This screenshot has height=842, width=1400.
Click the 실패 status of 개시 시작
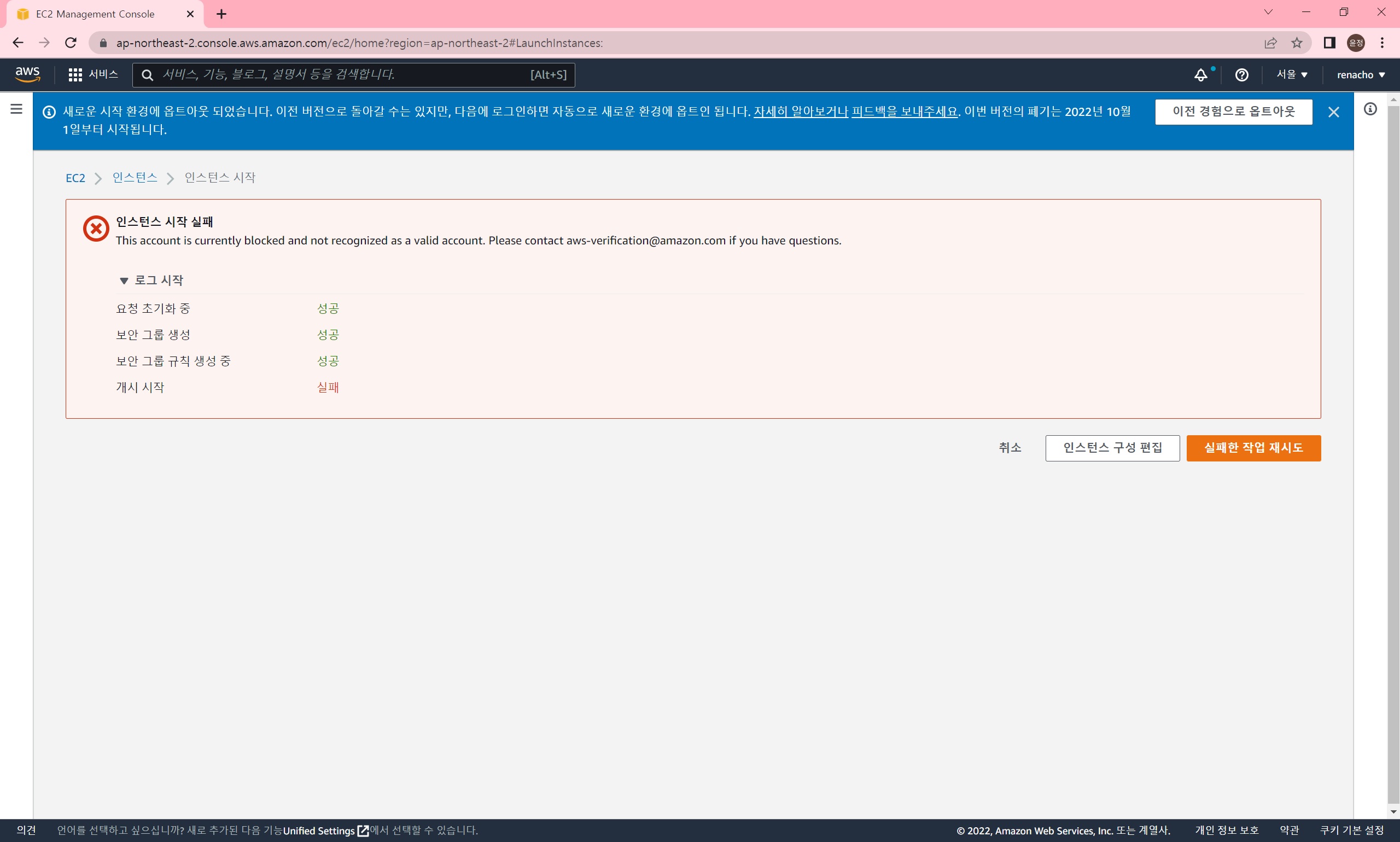click(328, 388)
